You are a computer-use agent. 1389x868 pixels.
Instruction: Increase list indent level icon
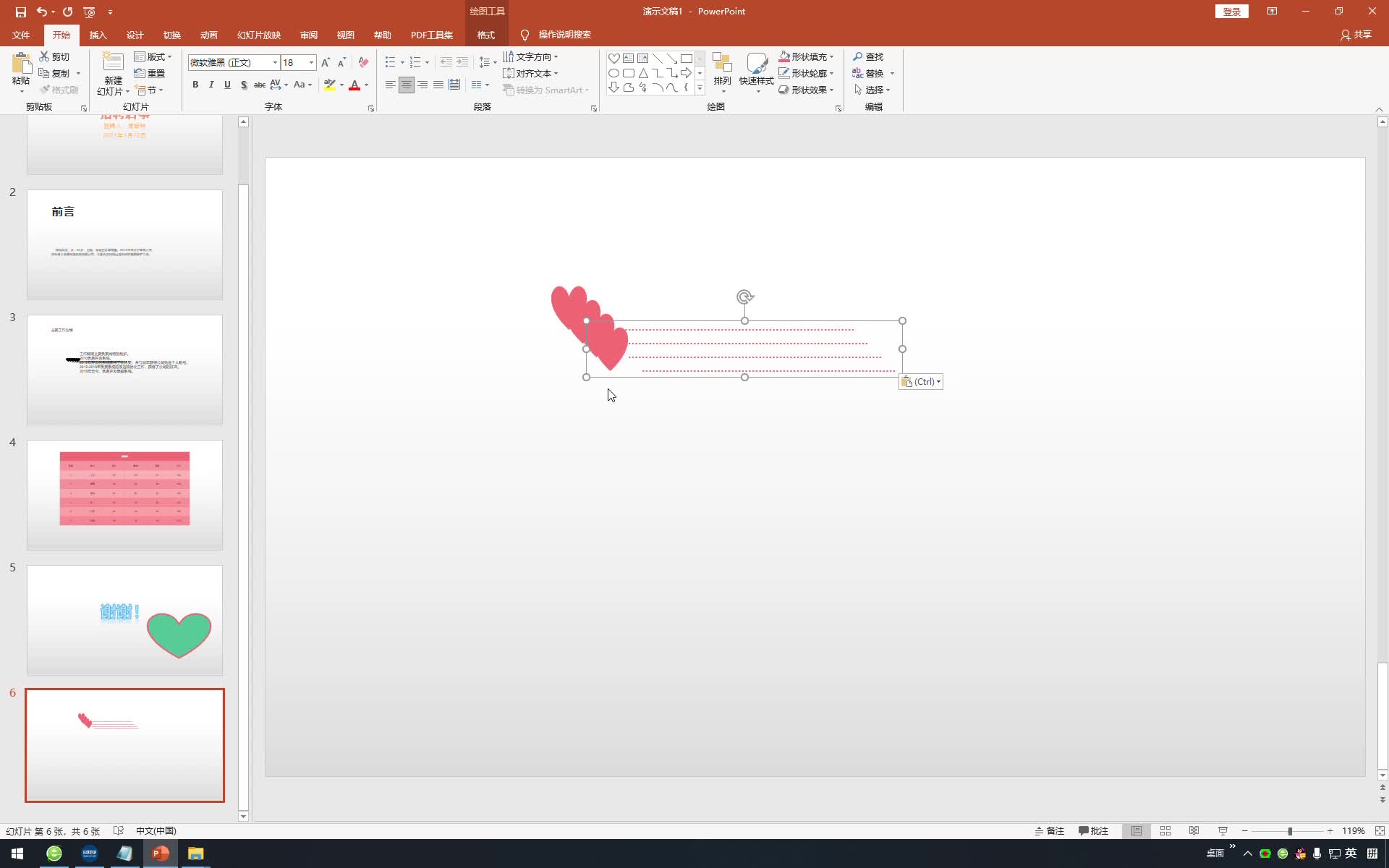[462, 62]
